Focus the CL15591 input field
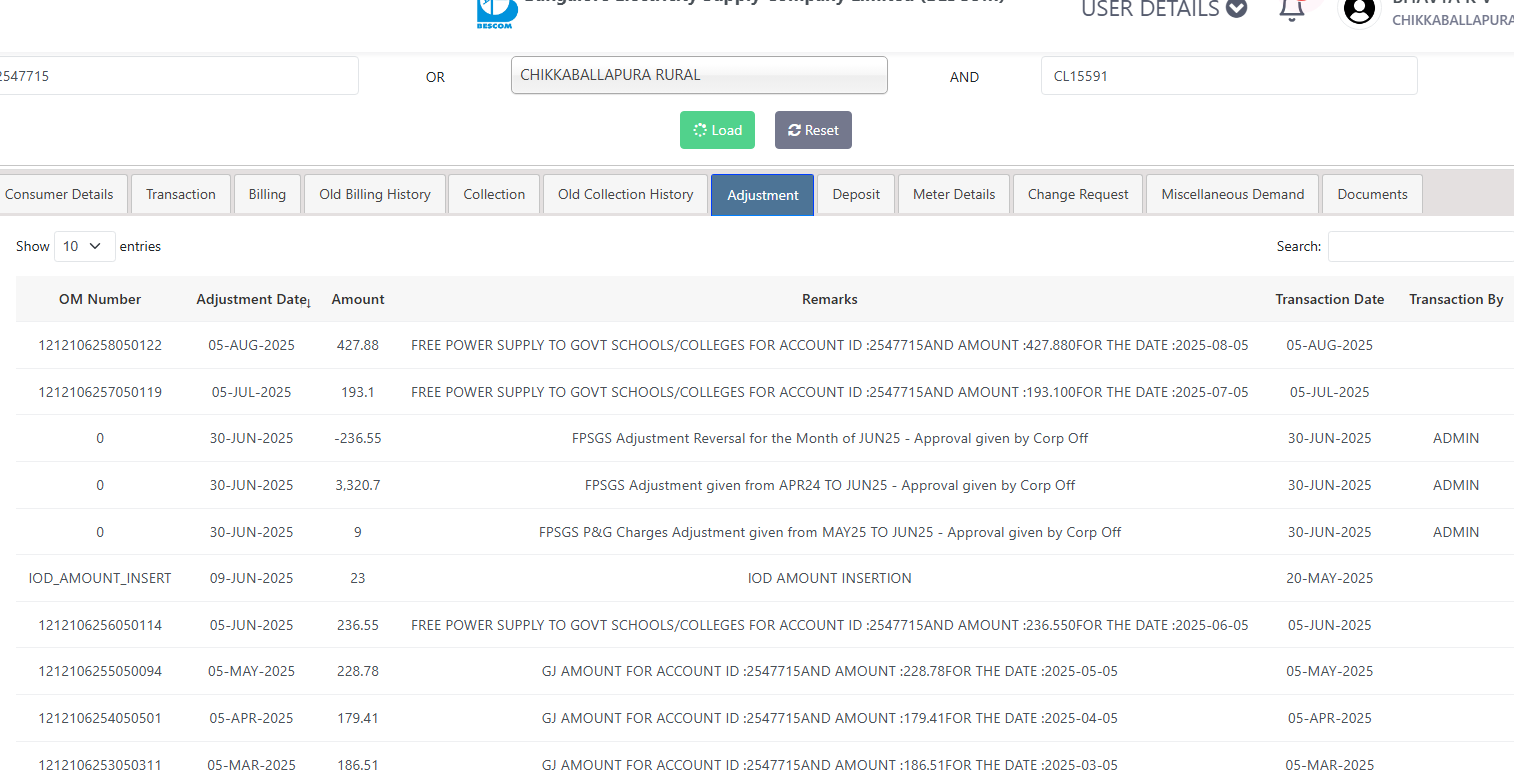The height and width of the screenshot is (783, 1514). point(1229,75)
